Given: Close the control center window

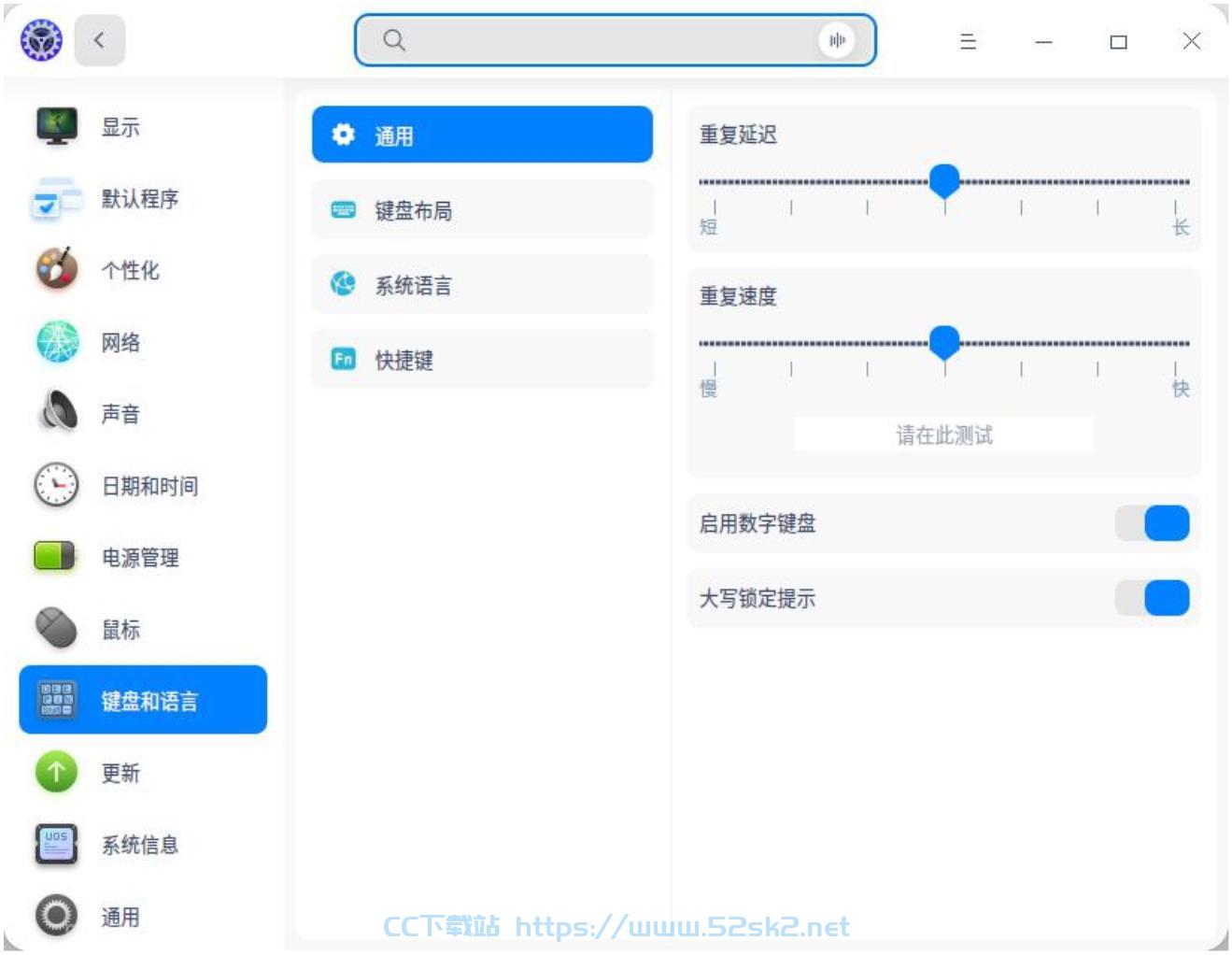Looking at the screenshot, I should (1192, 40).
